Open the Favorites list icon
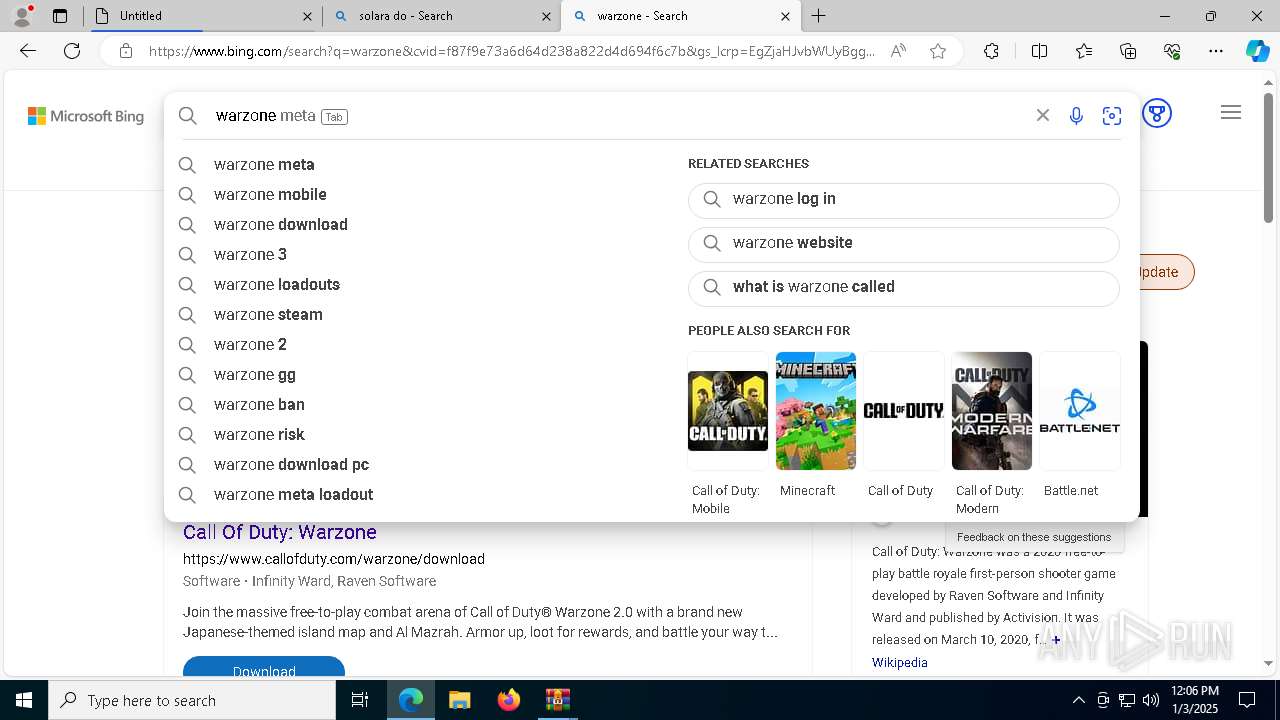 (x=1084, y=51)
